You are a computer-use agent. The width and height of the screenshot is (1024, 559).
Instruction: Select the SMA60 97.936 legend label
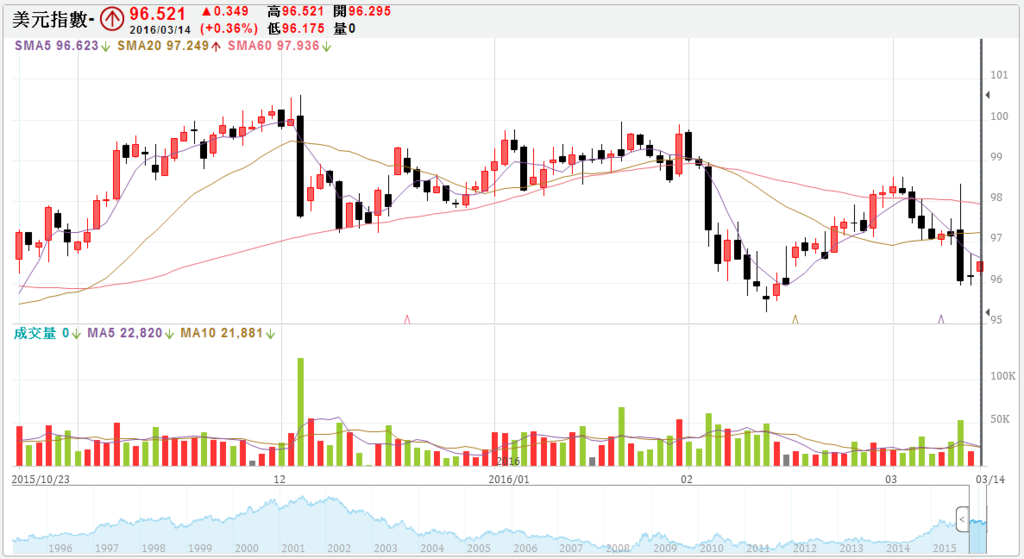click(273, 46)
